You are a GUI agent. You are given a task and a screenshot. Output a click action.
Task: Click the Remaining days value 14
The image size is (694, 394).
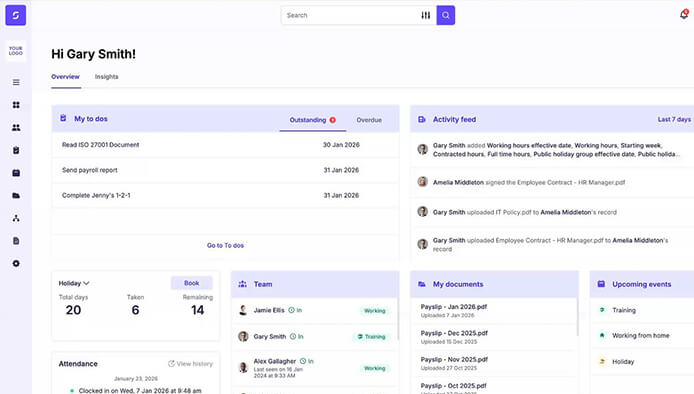click(197, 310)
